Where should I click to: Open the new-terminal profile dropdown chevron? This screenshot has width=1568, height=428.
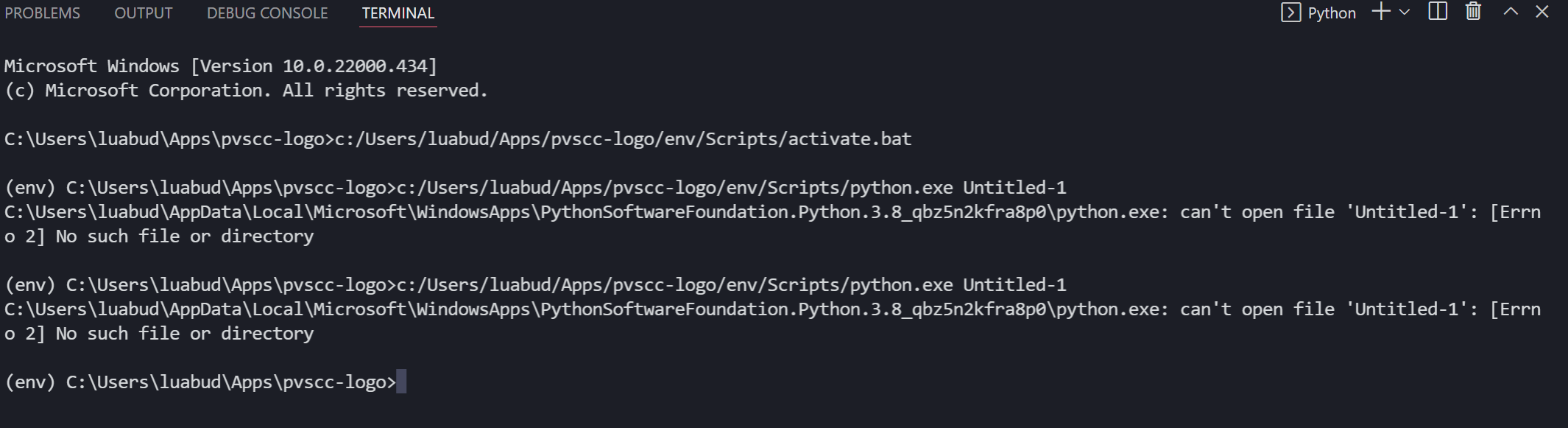click(x=1405, y=13)
